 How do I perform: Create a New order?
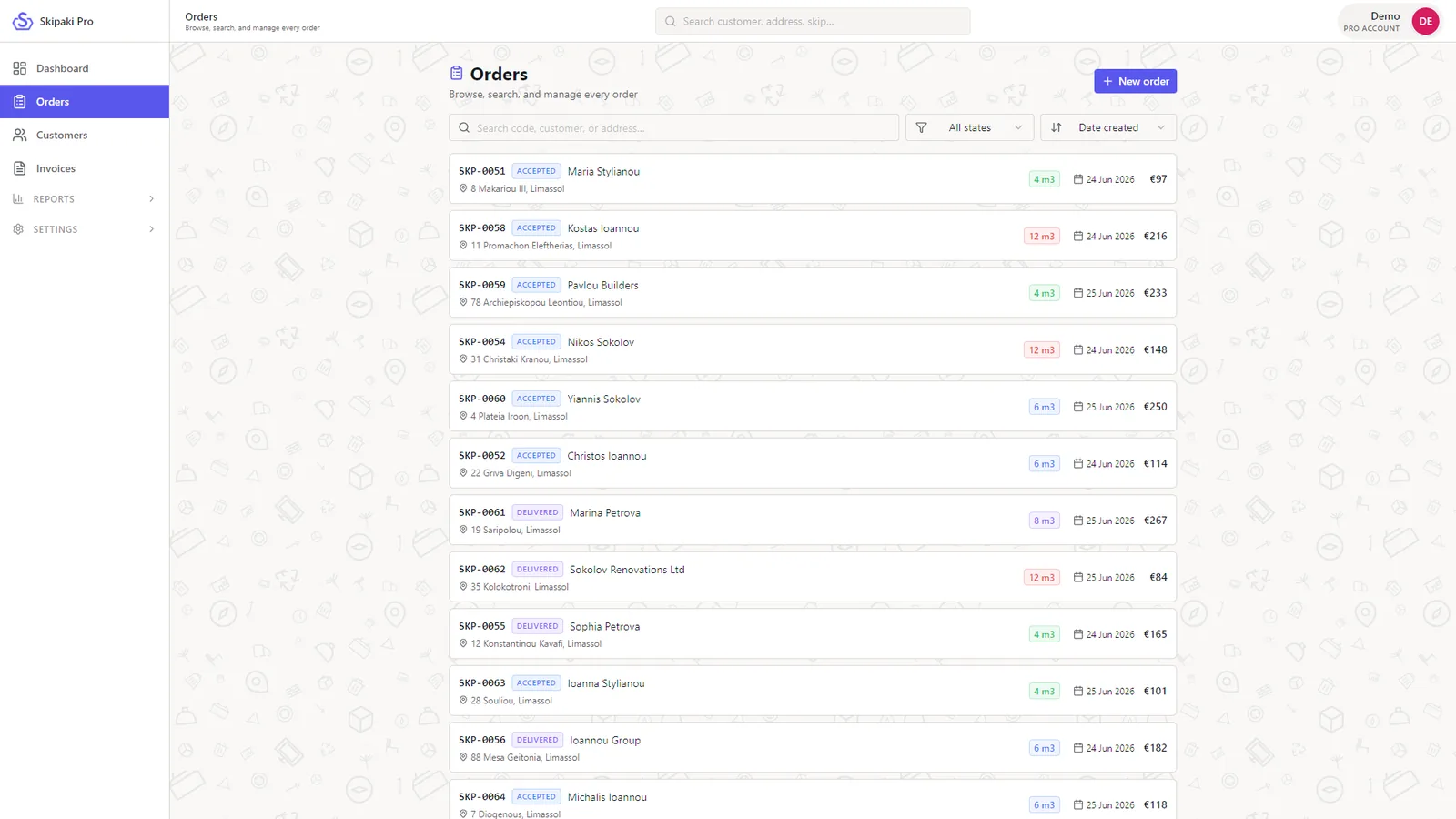tap(1135, 81)
